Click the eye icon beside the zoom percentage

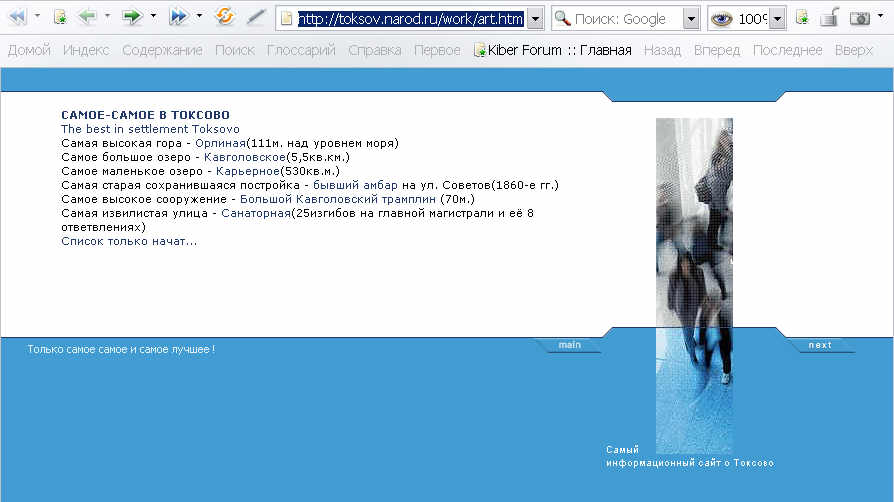pos(722,18)
